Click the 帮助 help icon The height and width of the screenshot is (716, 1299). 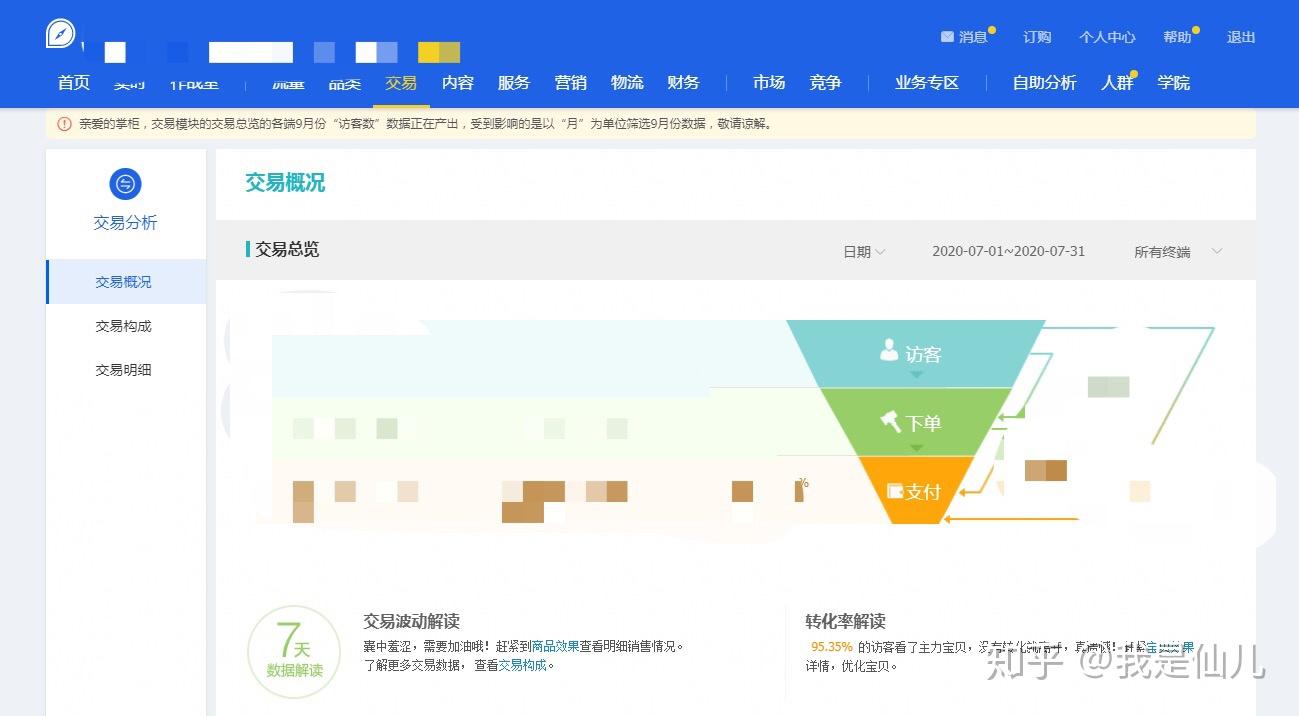(1178, 37)
